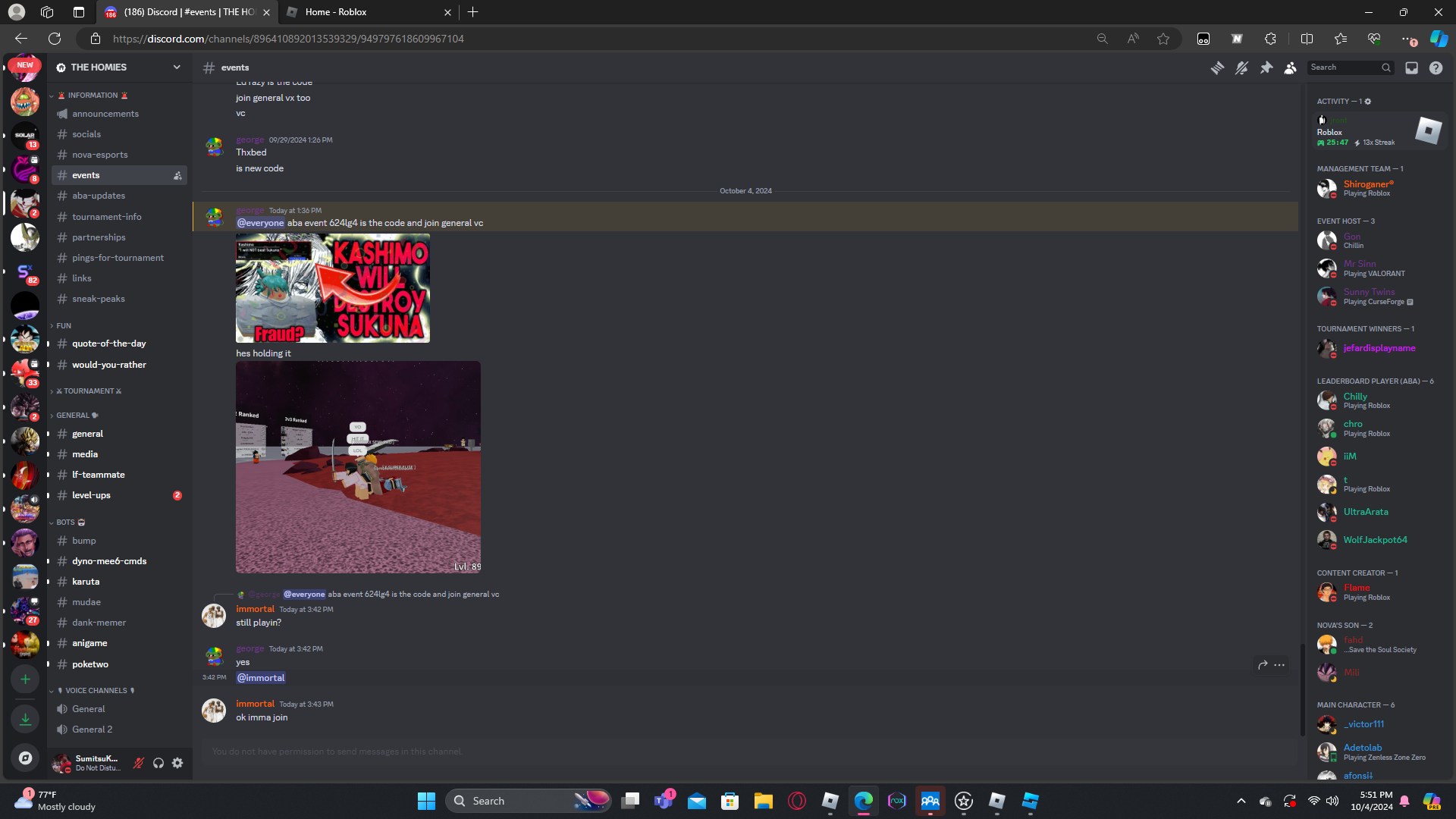Open Copilot icon in browser toolbar
1456x819 pixels.
pyautogui.click(x=1439, y=39)
